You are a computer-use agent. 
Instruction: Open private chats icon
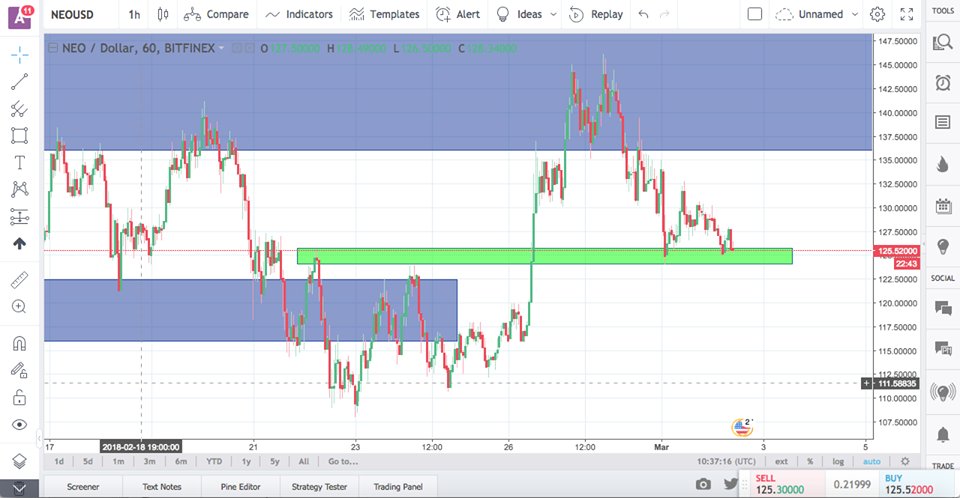pyautogui.click(x=943, y=349)
